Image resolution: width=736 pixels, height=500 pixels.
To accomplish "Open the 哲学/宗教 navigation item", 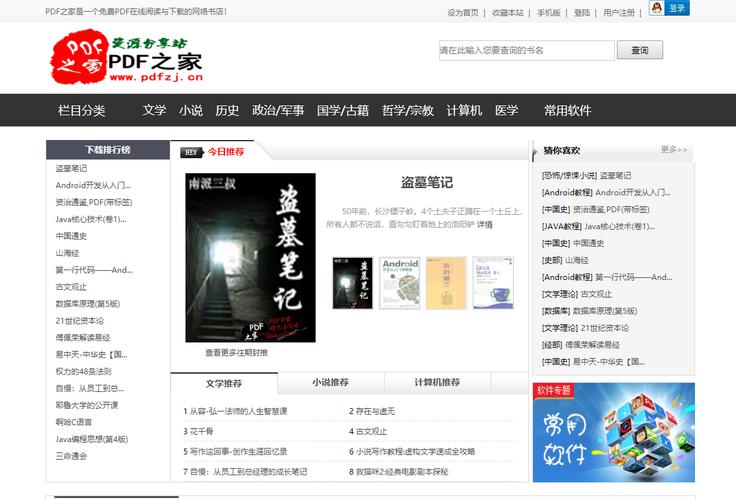I will click(407, 110).
